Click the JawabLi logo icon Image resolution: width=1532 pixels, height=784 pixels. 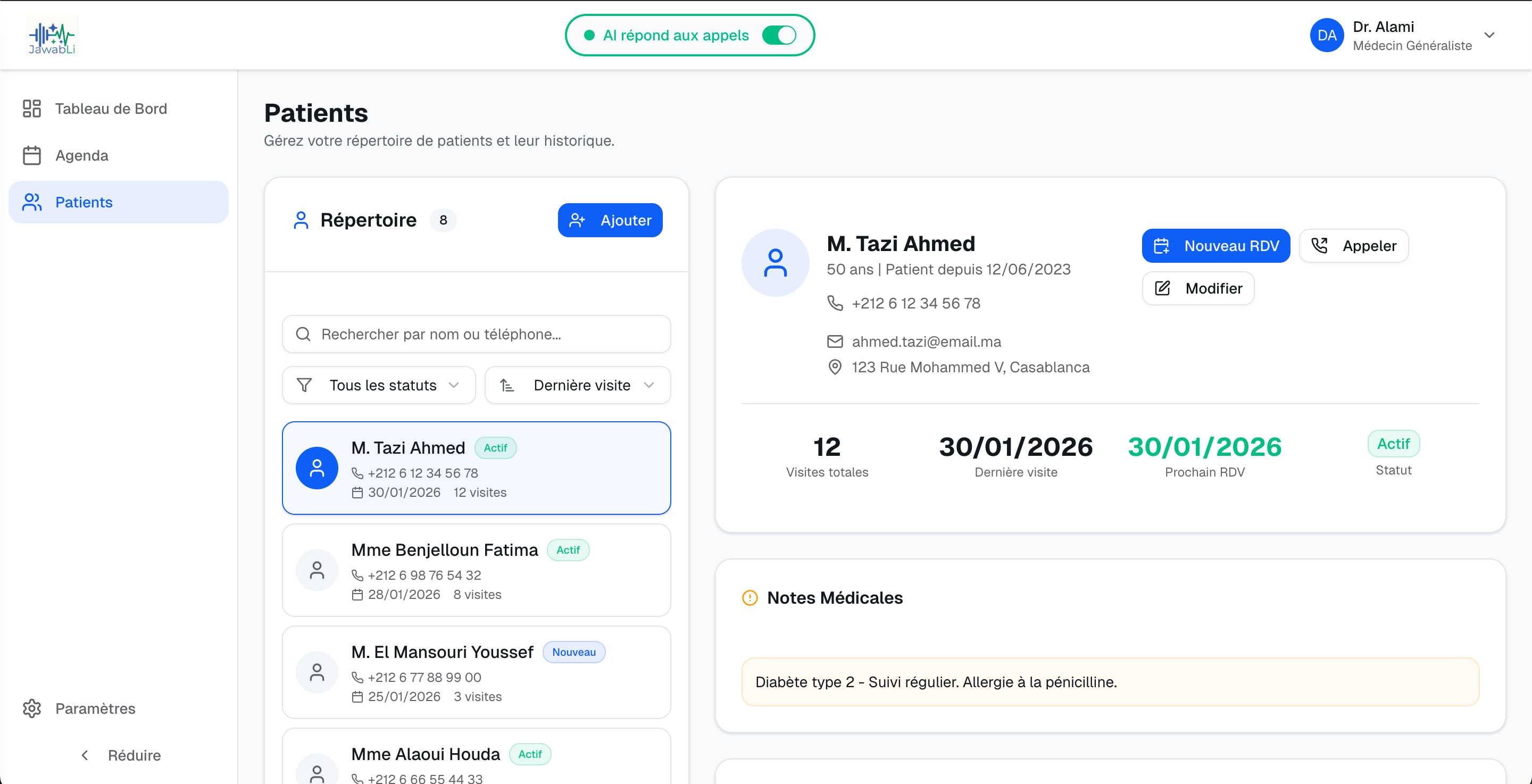tap(52, 36)
